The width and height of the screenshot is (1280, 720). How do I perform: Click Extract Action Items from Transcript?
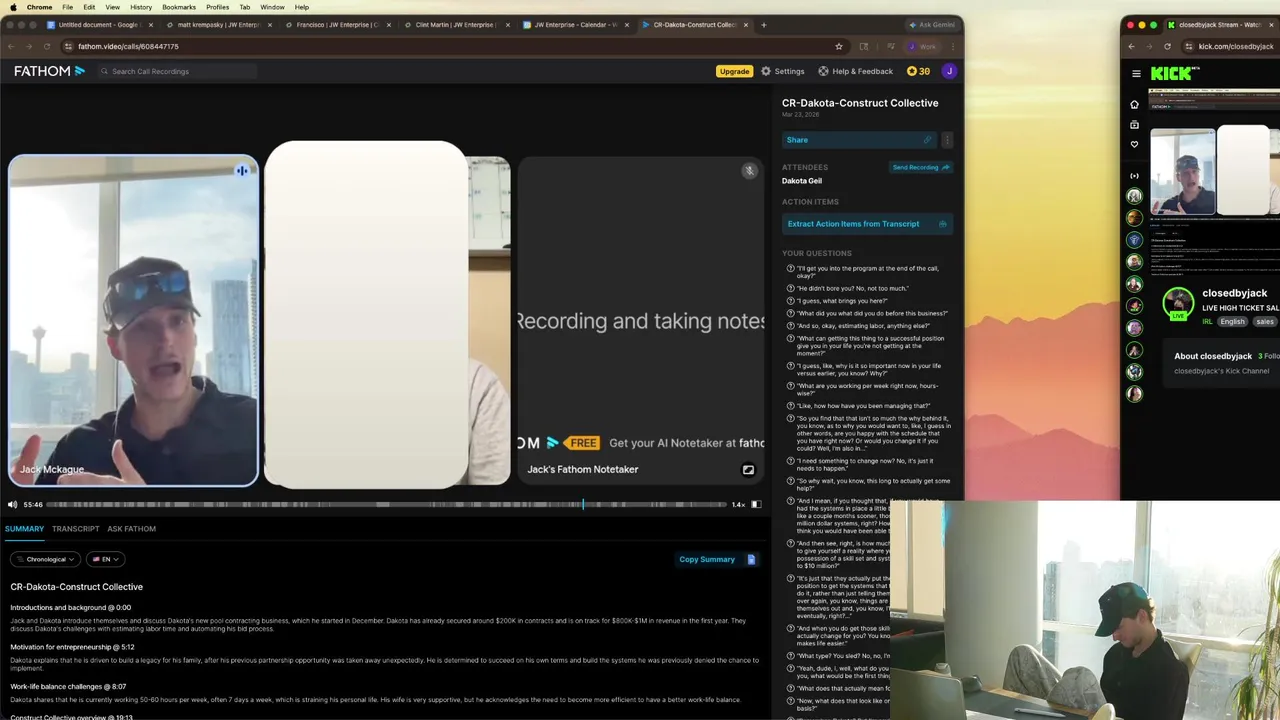pos(867,224)
